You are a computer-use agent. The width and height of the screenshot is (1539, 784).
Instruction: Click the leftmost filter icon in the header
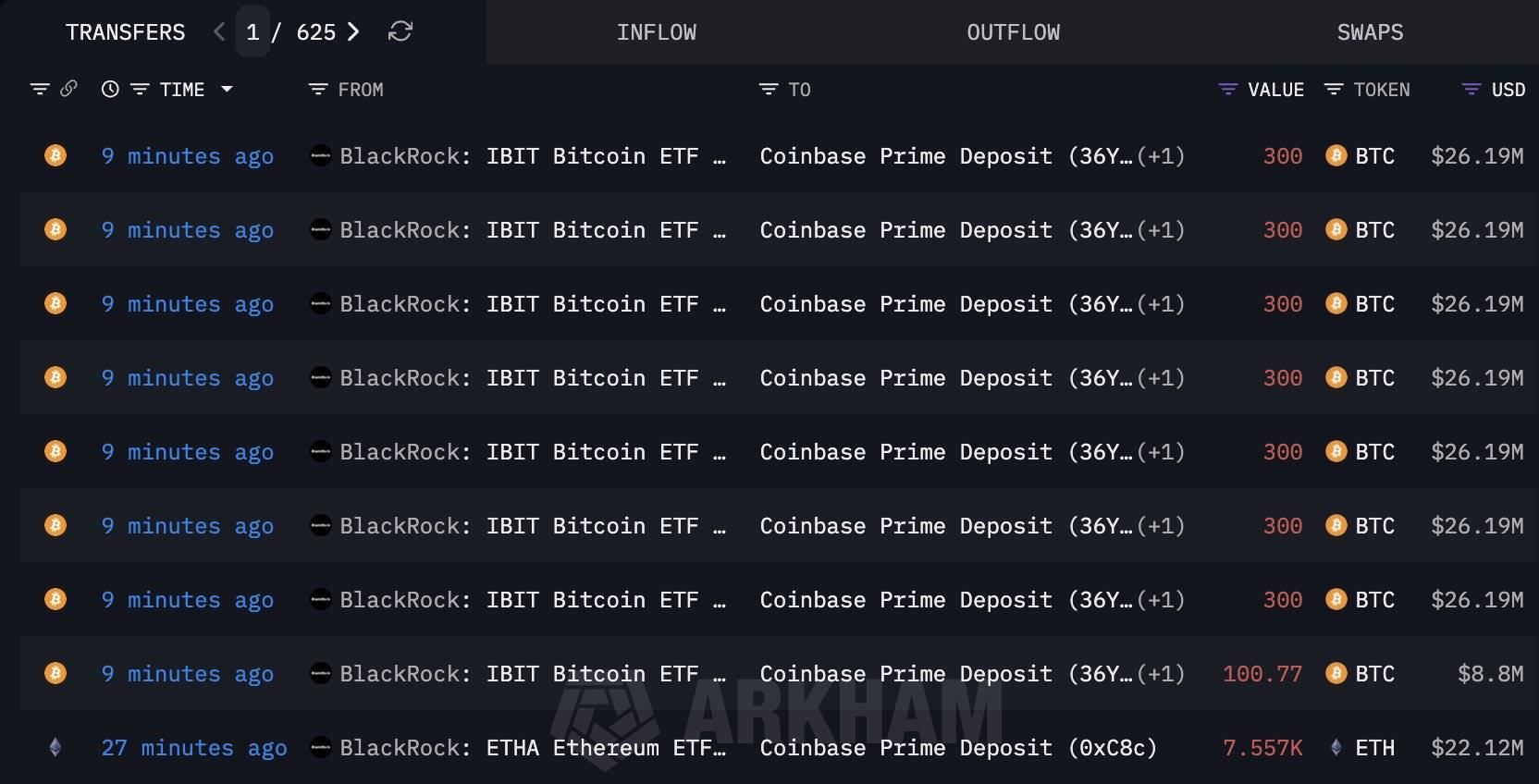[38, 89]
